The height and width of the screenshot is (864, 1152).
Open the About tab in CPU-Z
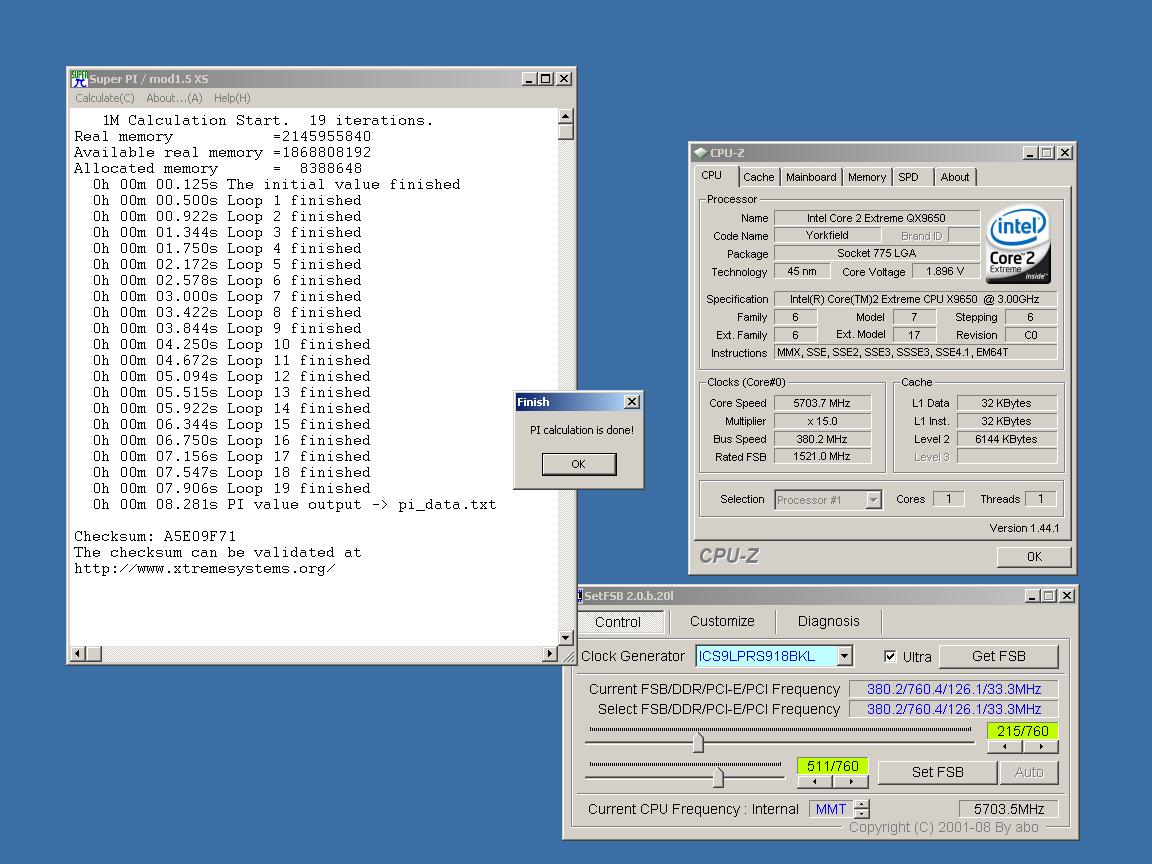[954, 177]
